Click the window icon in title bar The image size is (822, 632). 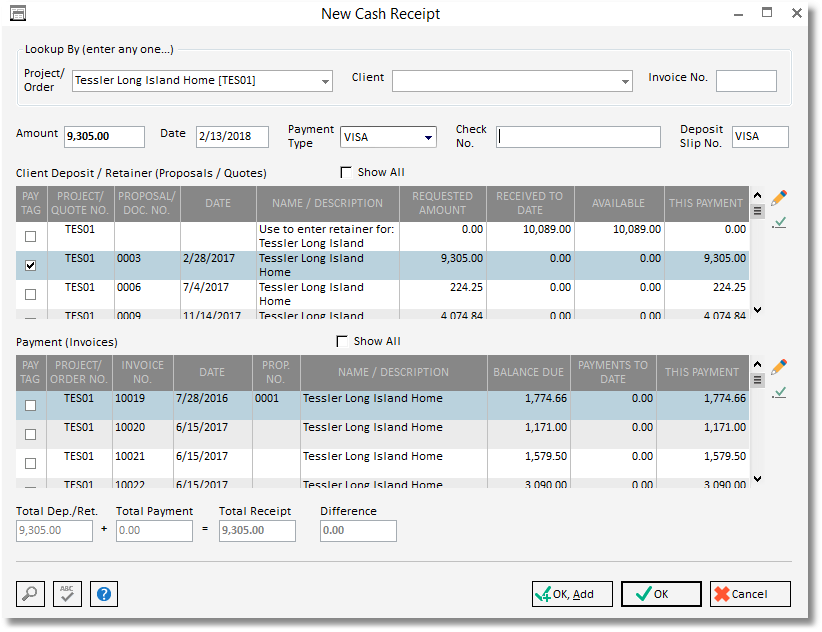coord(18,13)
